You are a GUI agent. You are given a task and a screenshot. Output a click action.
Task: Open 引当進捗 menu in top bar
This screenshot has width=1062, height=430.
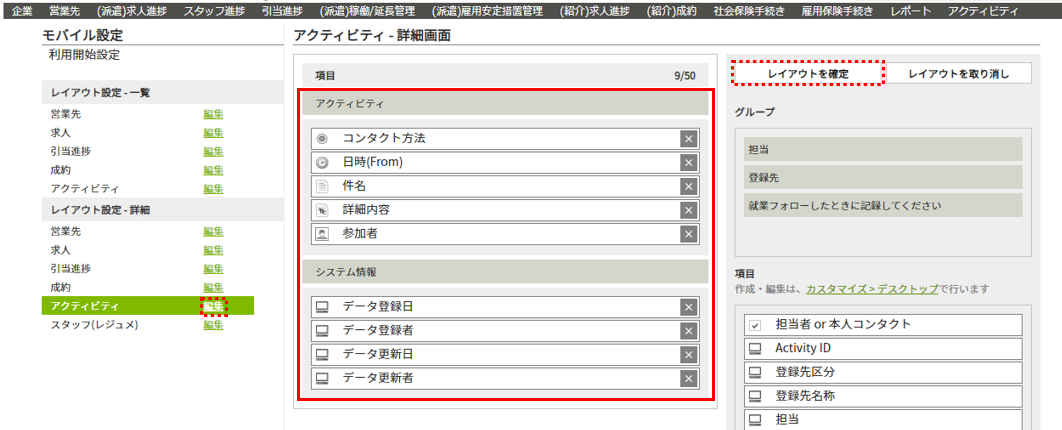point(284,11)
